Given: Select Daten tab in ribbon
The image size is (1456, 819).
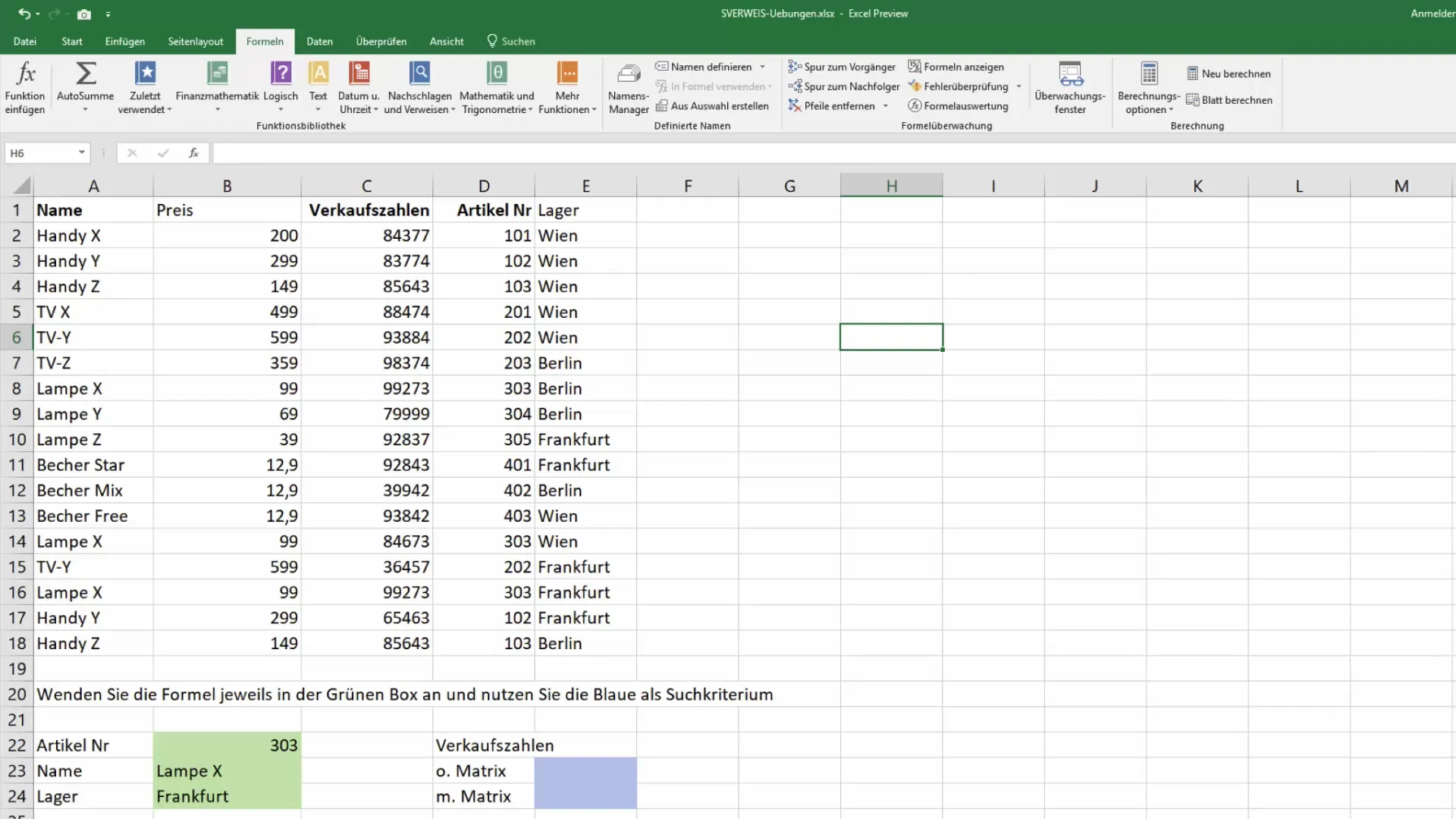Looking at the screenshot, I should pos(319,41).
